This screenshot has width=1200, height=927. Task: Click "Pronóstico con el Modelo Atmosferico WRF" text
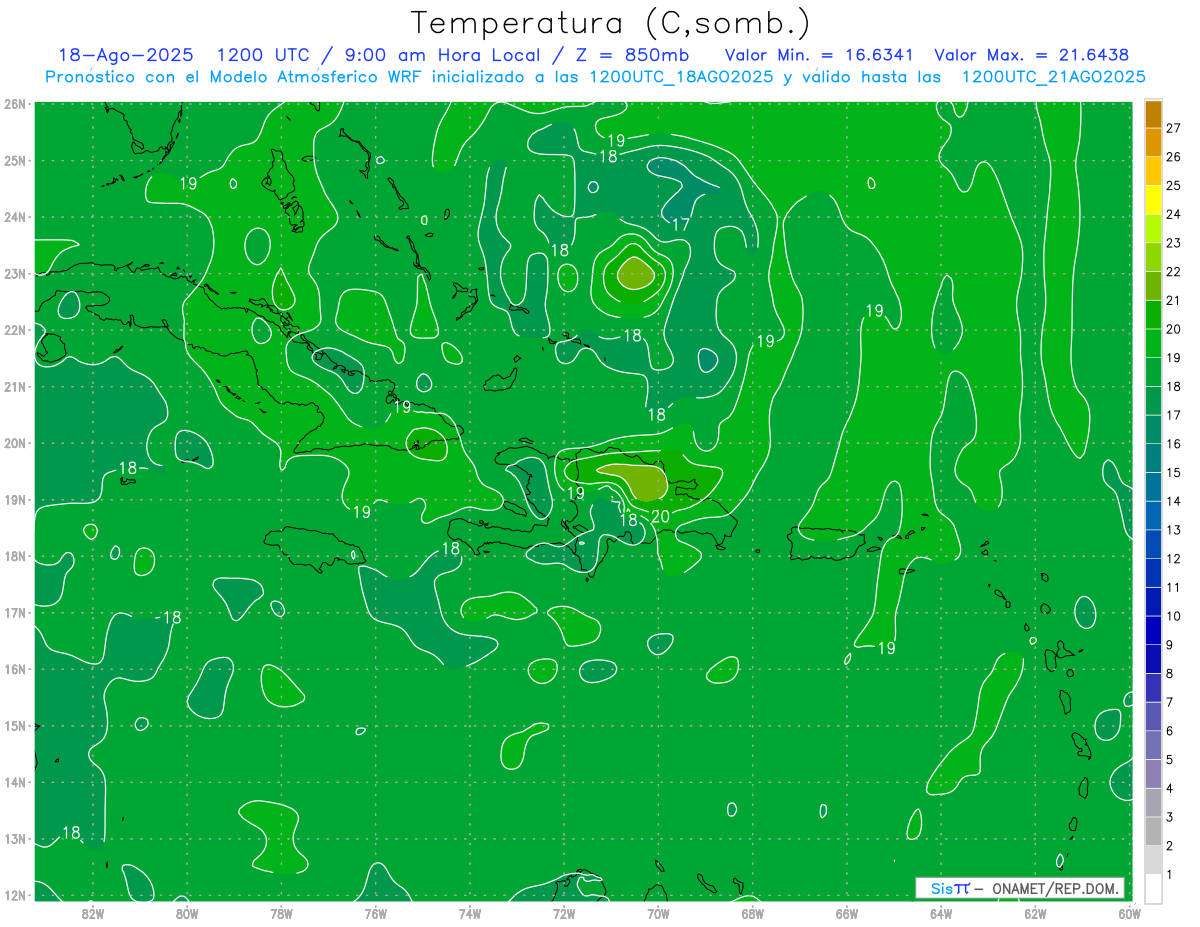point(234,77)
